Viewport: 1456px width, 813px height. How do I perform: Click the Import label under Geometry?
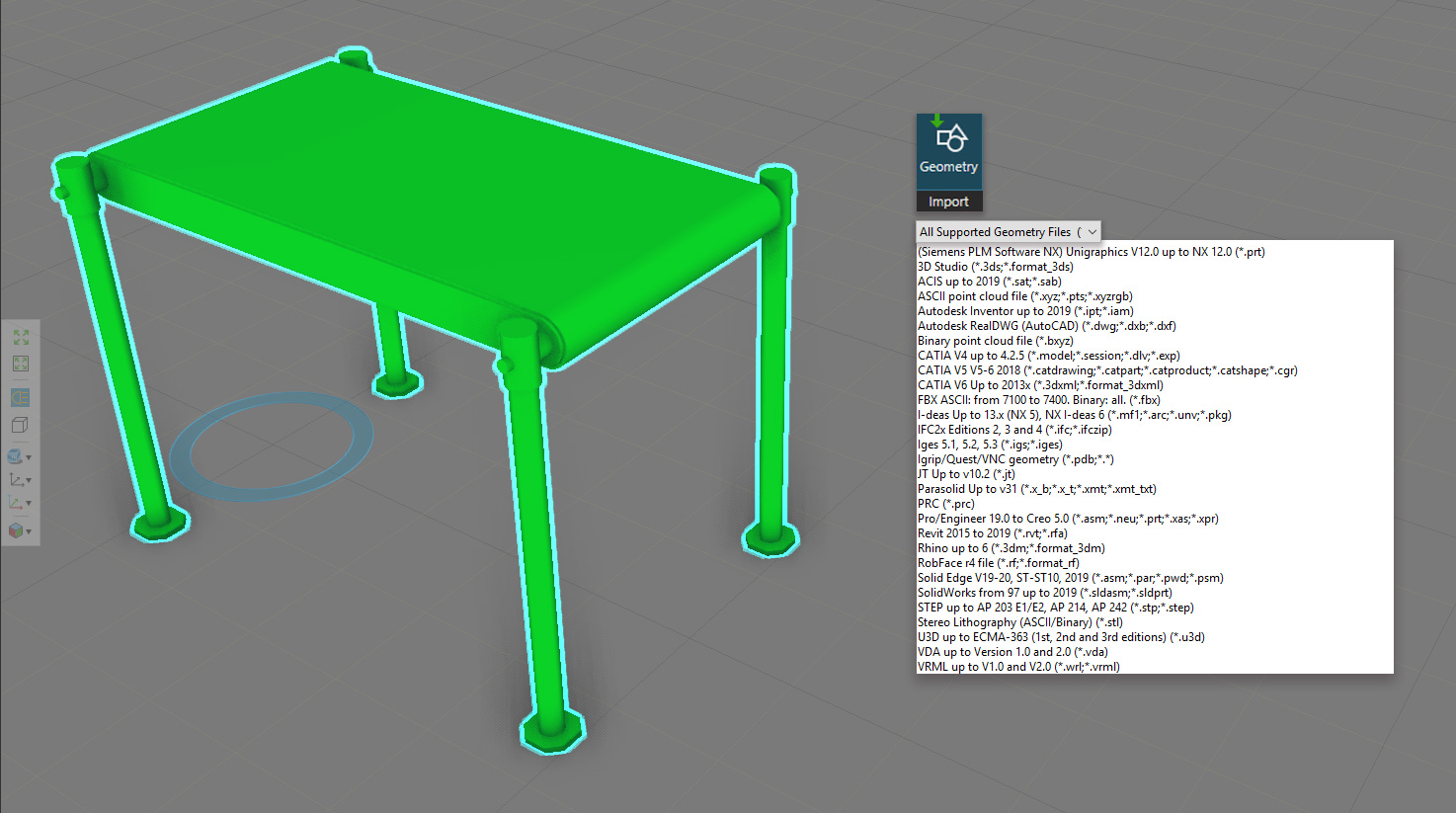pos(948,202)
